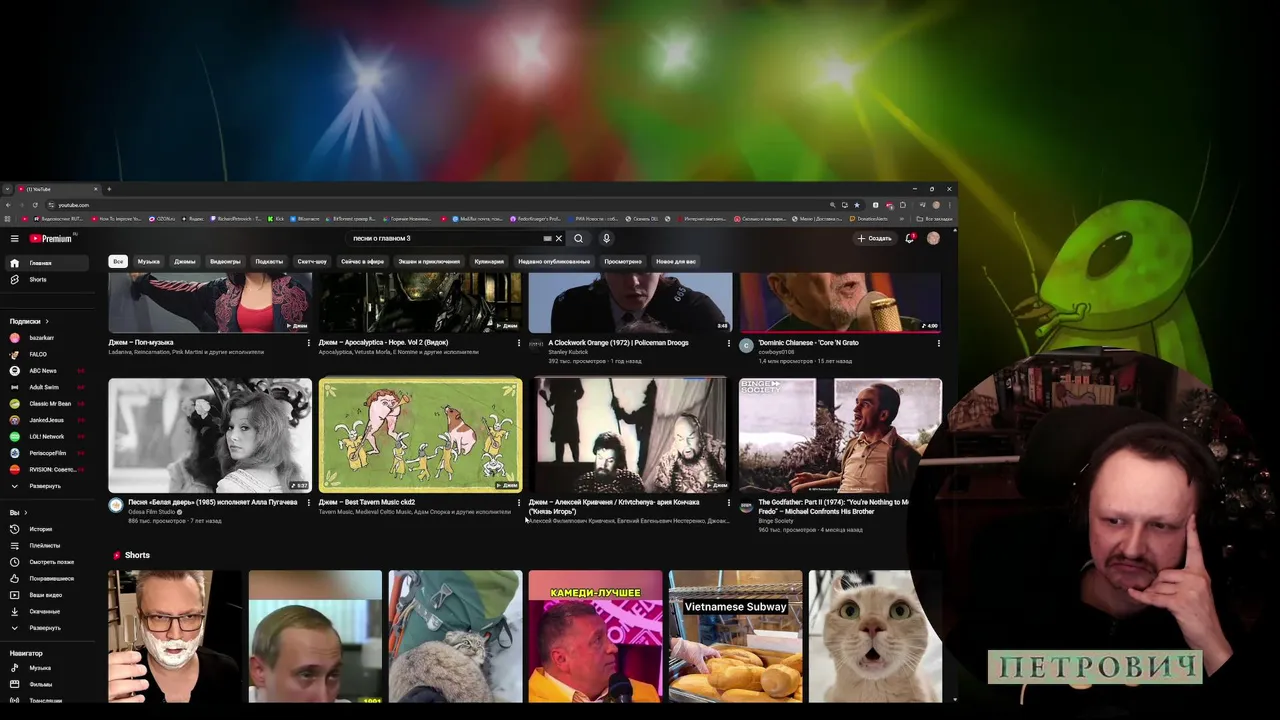The image size is (1280, 720).
Task: Select the Все filter chip
Action: point(118,261)
